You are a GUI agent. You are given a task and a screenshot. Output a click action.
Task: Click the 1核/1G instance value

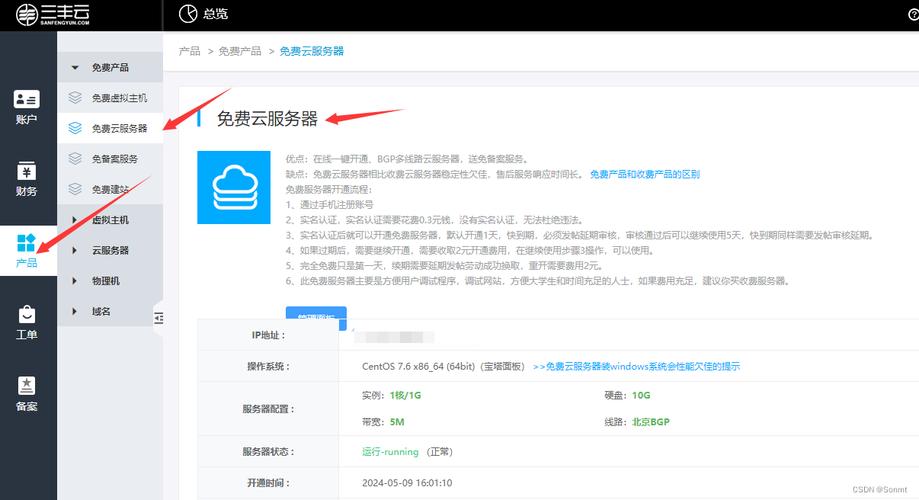click(406, 395)
